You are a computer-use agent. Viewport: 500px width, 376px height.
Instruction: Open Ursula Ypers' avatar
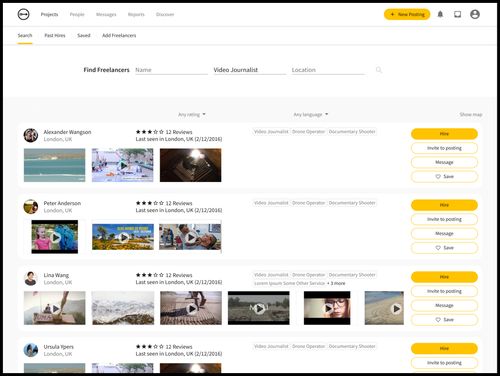31,350
